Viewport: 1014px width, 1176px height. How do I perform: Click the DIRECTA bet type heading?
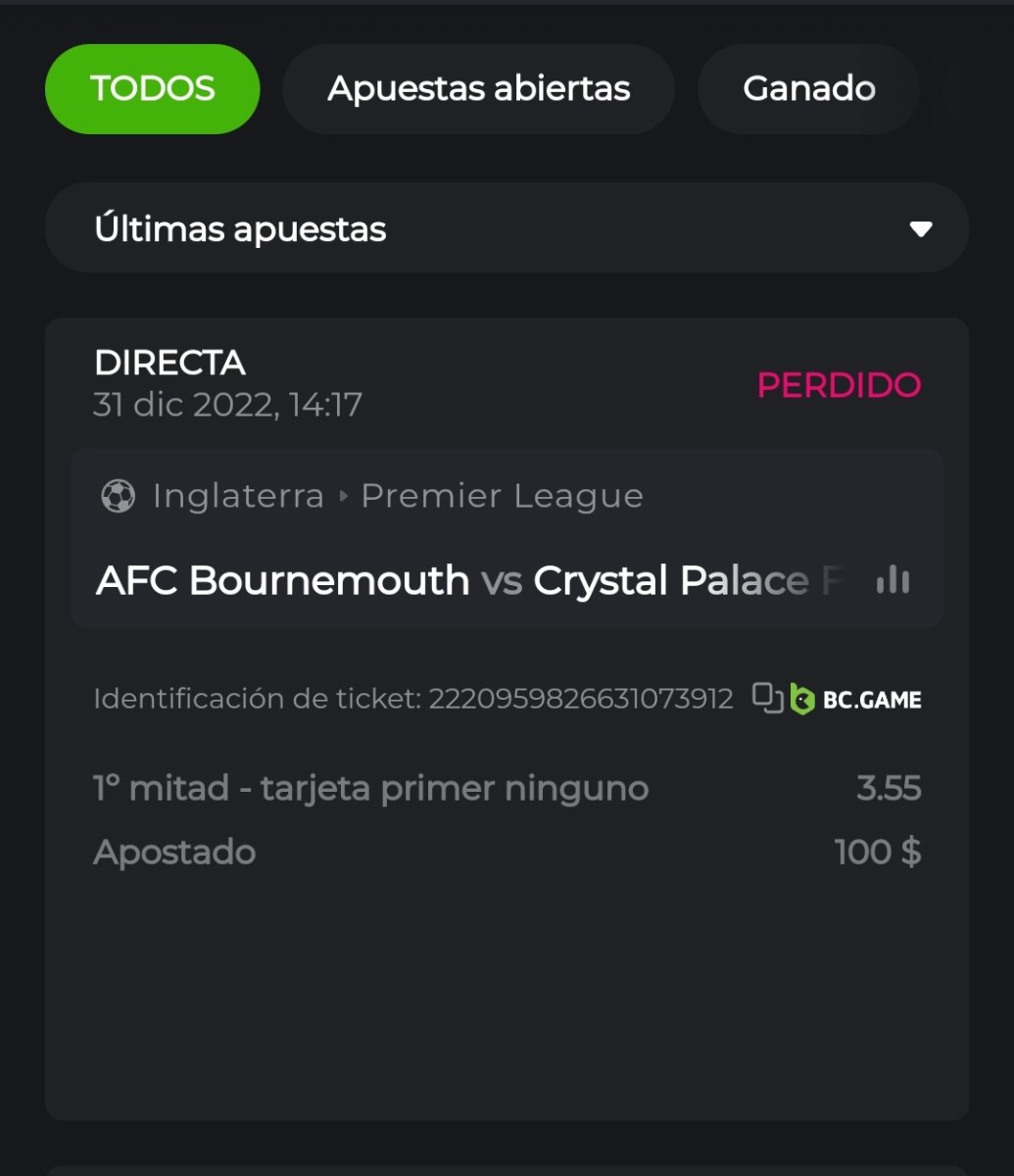(x=169, y=364)
